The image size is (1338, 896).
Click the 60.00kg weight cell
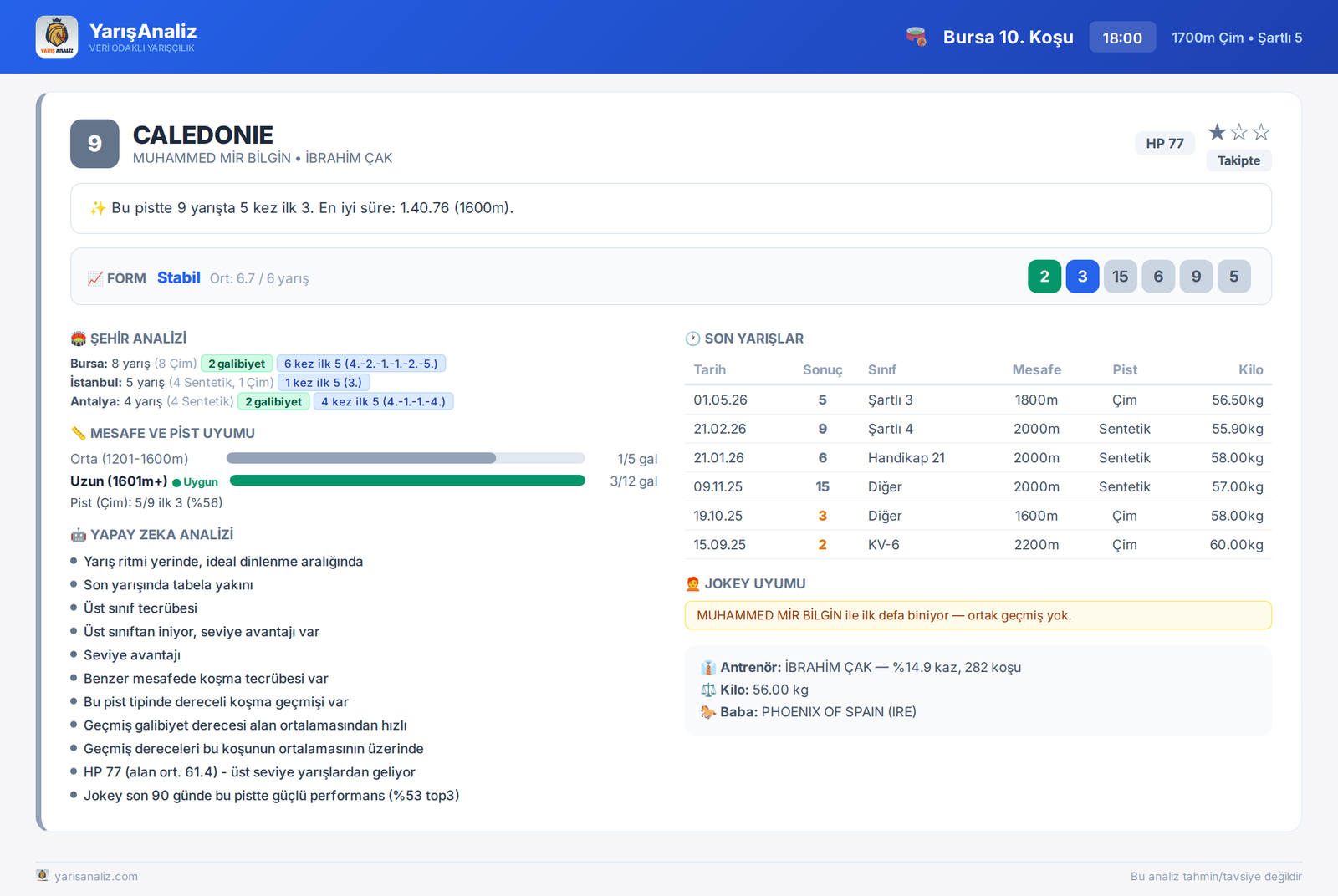click(x=1237, y=545)
